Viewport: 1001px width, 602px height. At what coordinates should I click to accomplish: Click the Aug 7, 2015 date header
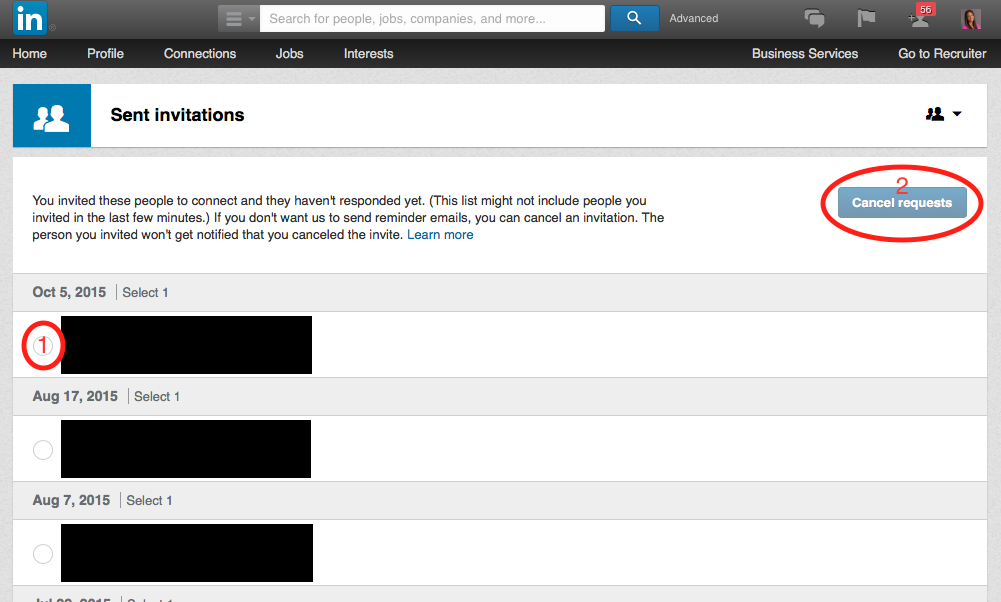71,500
